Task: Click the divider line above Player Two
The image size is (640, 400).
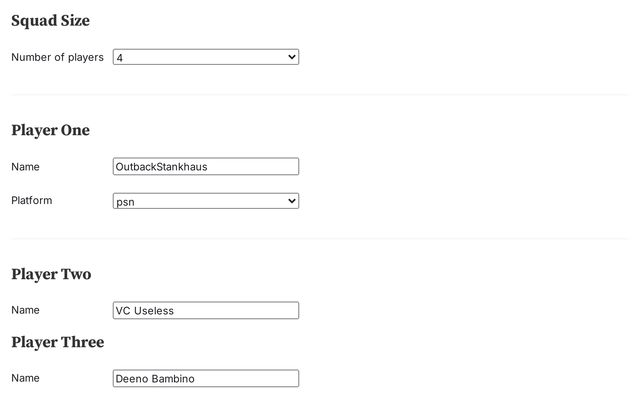Action: (320, 239)
